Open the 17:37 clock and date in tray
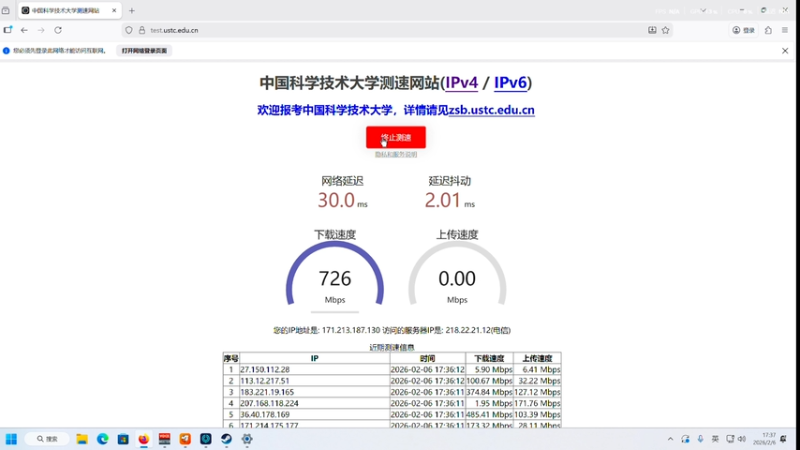 [765, 439]
